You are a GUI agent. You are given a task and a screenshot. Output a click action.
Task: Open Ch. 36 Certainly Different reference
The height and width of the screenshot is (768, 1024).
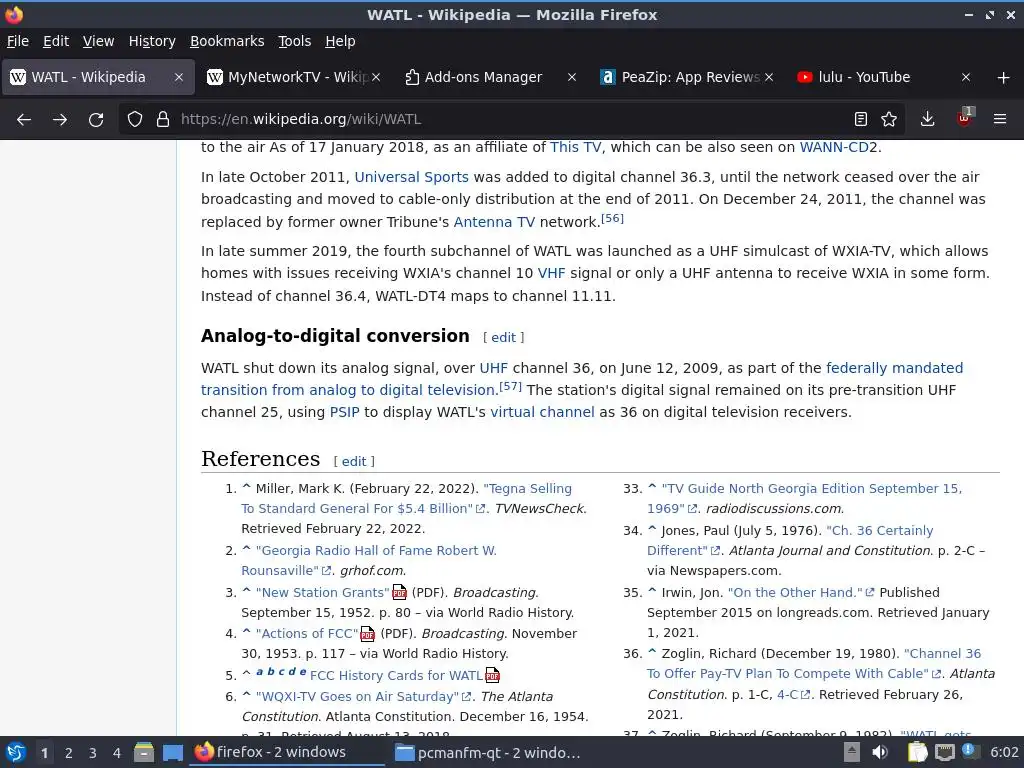[x=880, y=530]
